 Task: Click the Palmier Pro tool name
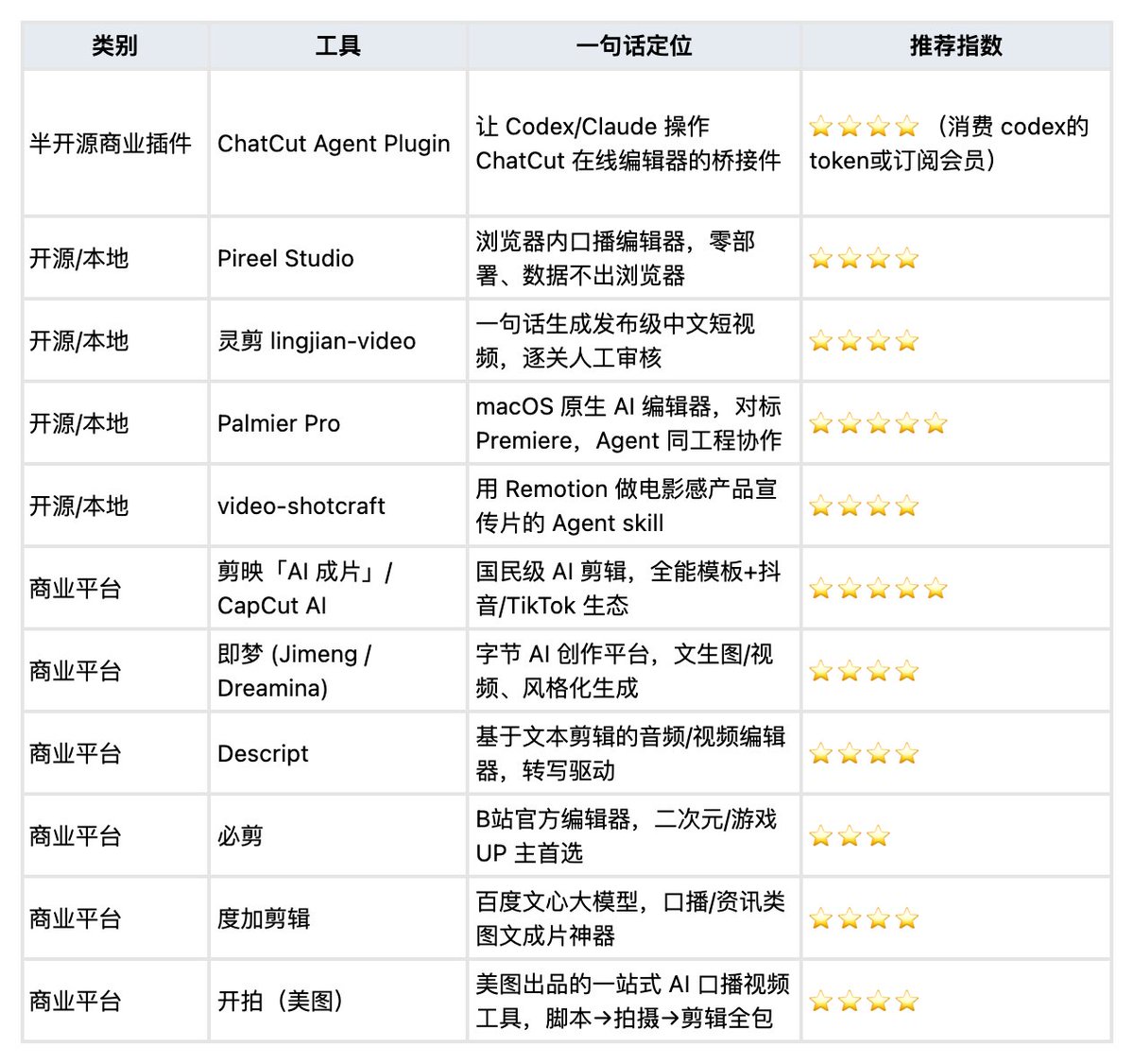coord(279,423)
